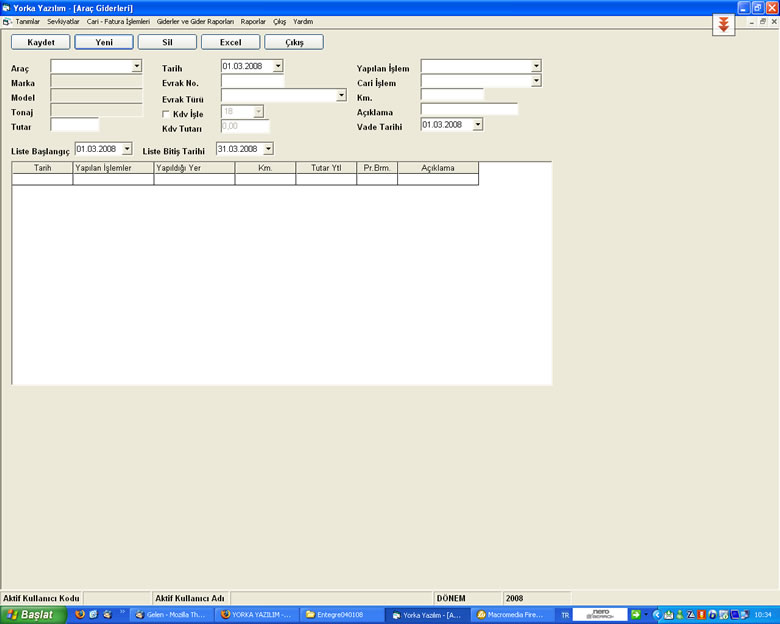Open the Tarih date picker dropdown
The width and height of the screenshot is (780, 624).
278,66
